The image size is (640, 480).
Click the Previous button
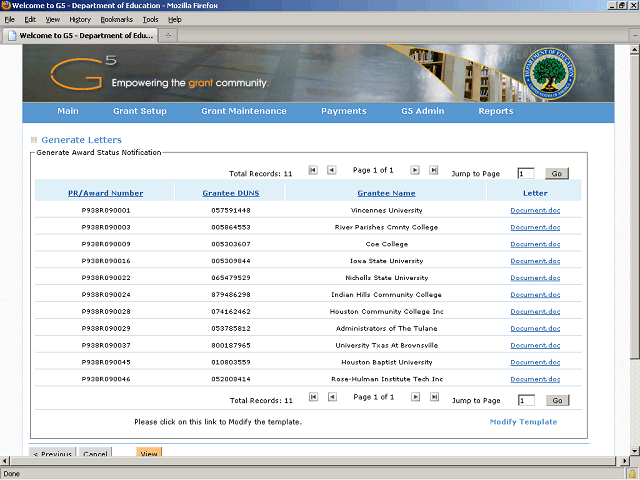(52, 452)
